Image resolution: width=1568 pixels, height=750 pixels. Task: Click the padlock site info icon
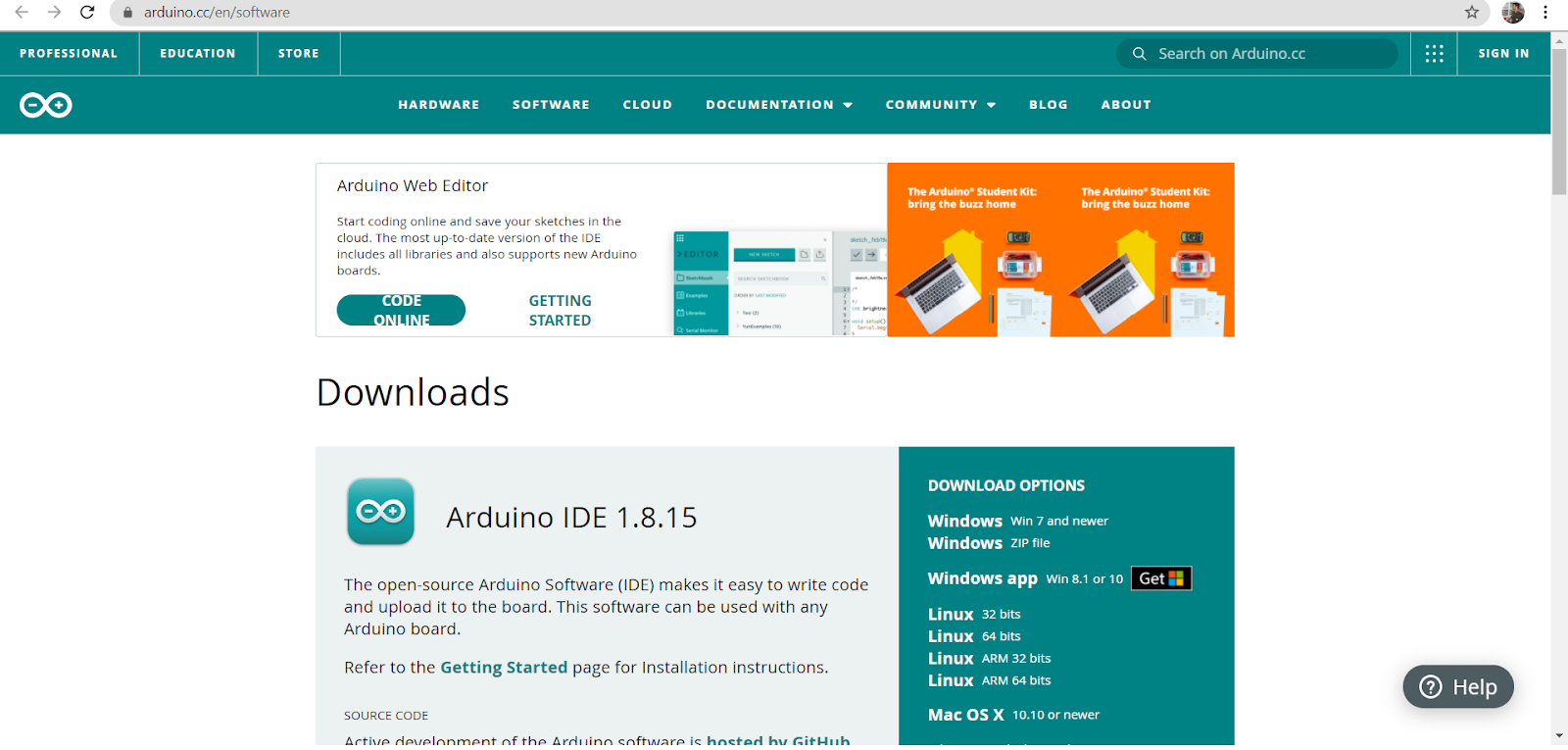[x=127, y=13]
